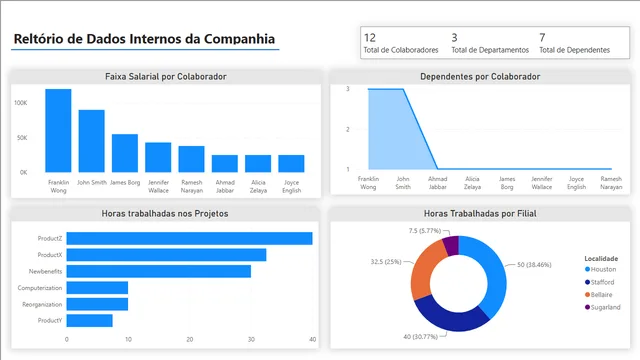Screen dimensions: 640x360
Task: Click the '40 (30.77%)' data label
Action: coord(420,336)
